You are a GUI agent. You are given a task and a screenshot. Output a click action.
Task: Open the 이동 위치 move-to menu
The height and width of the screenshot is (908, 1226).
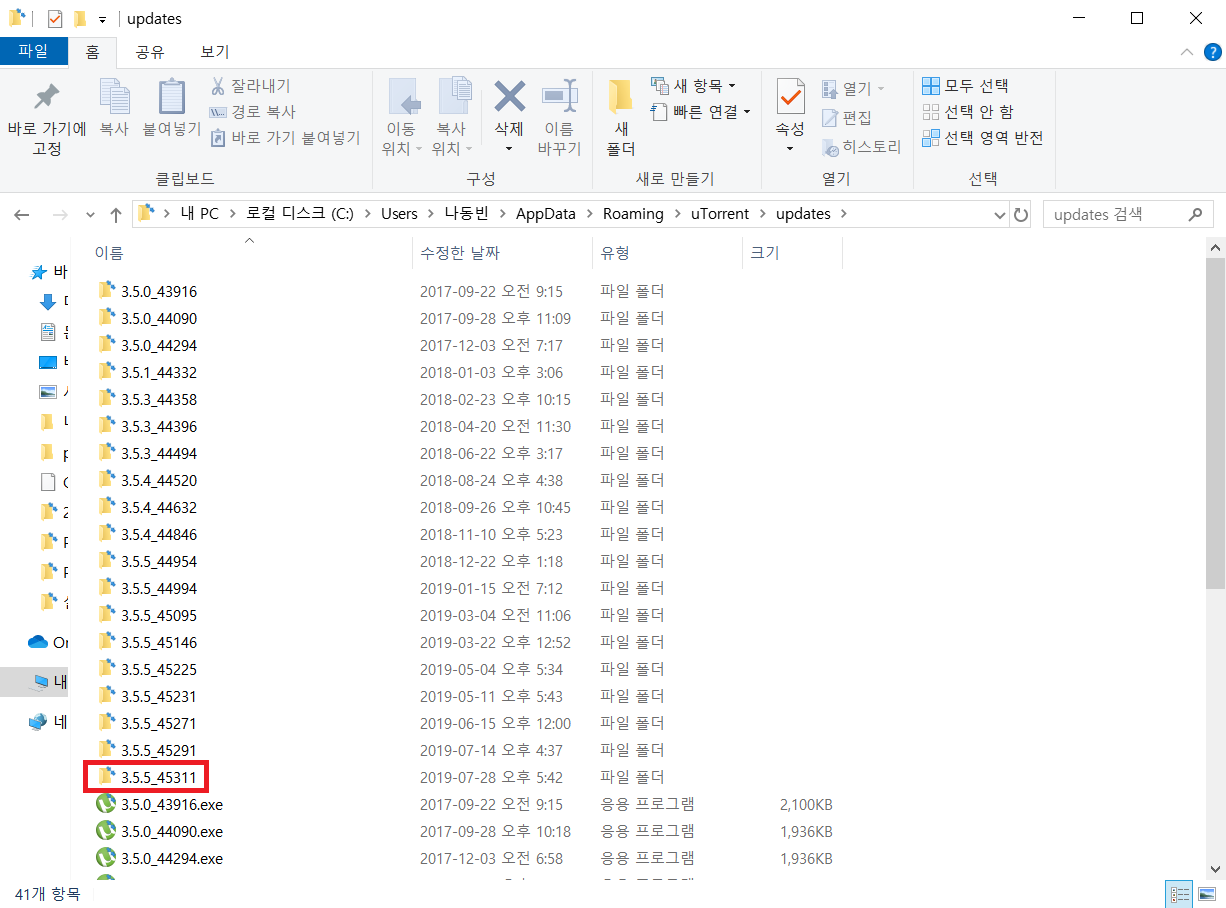[403, 118]
